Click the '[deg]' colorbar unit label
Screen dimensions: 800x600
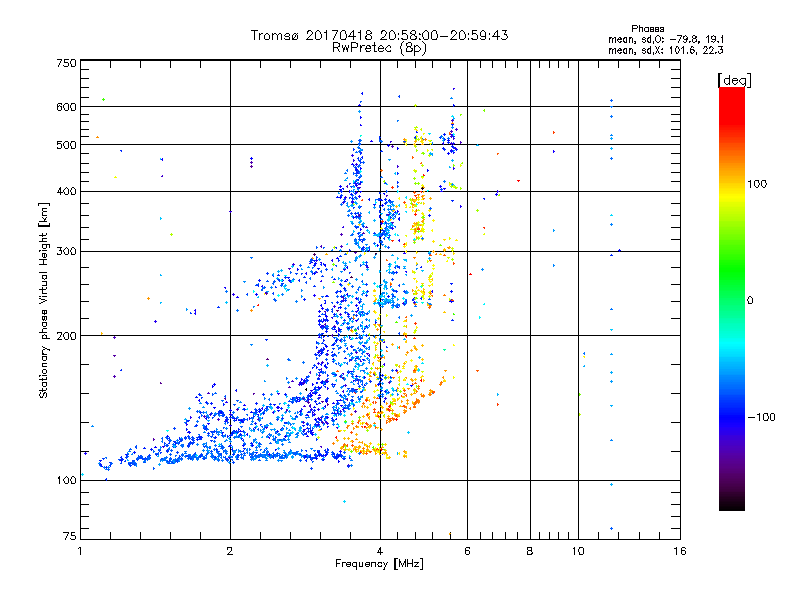[734, 80]
